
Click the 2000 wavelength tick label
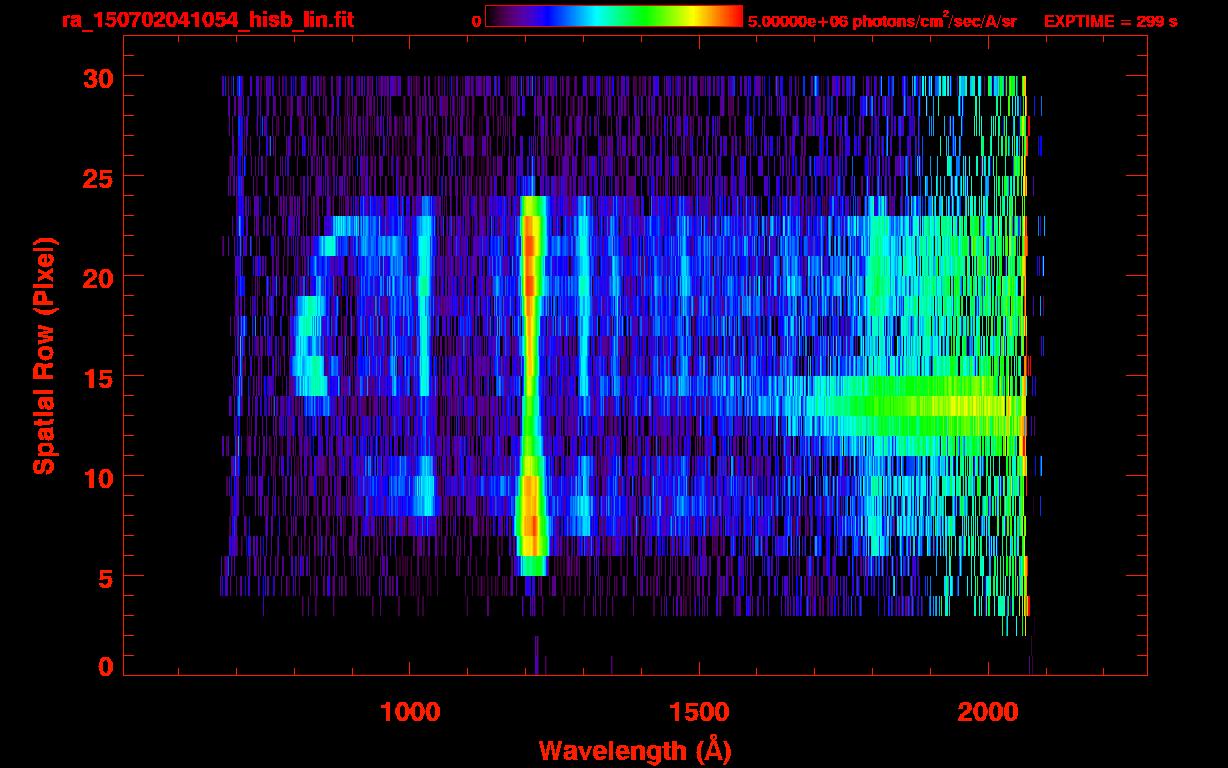tap(987, 712)
